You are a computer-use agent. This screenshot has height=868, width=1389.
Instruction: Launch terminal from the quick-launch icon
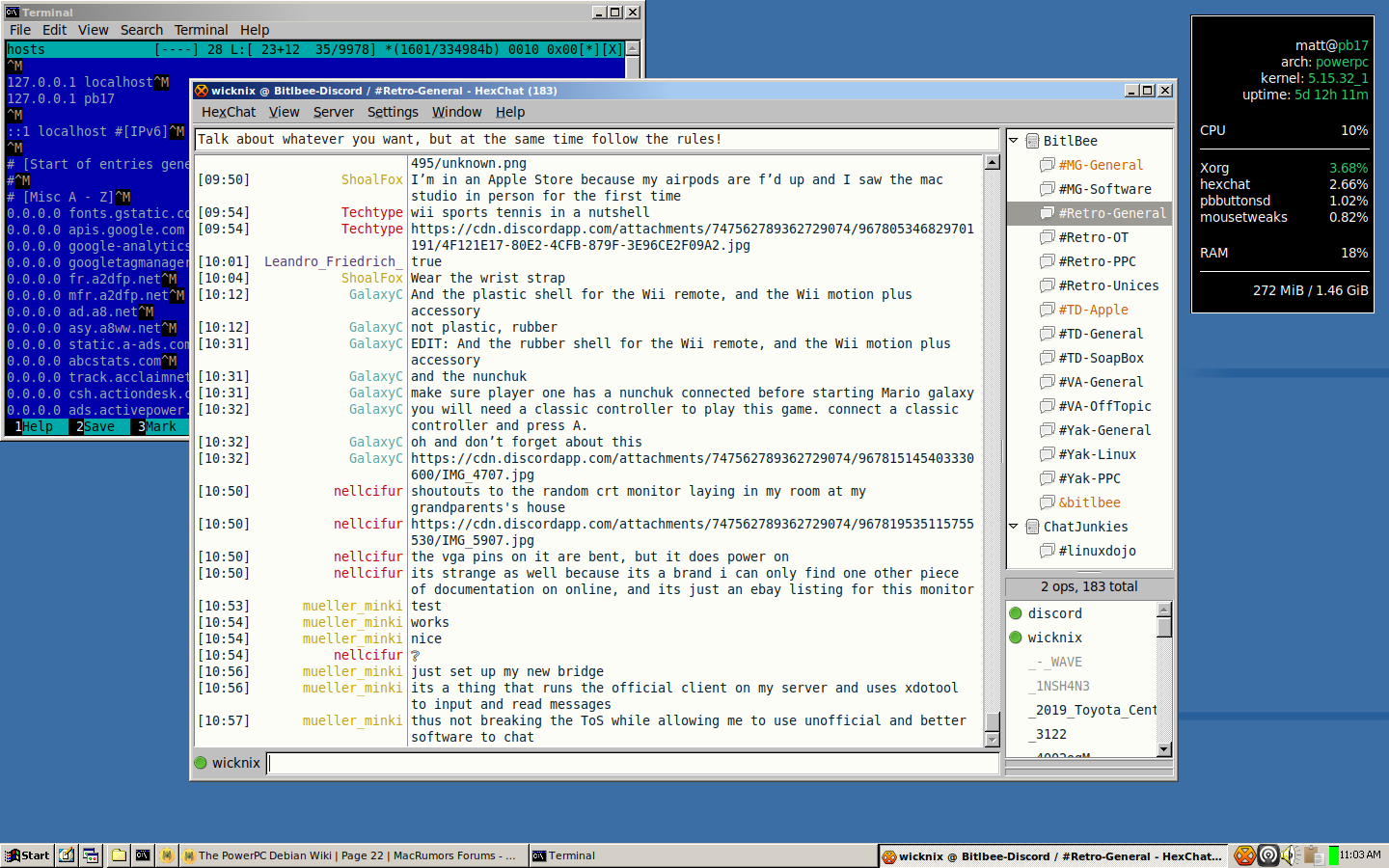point(143,855)
